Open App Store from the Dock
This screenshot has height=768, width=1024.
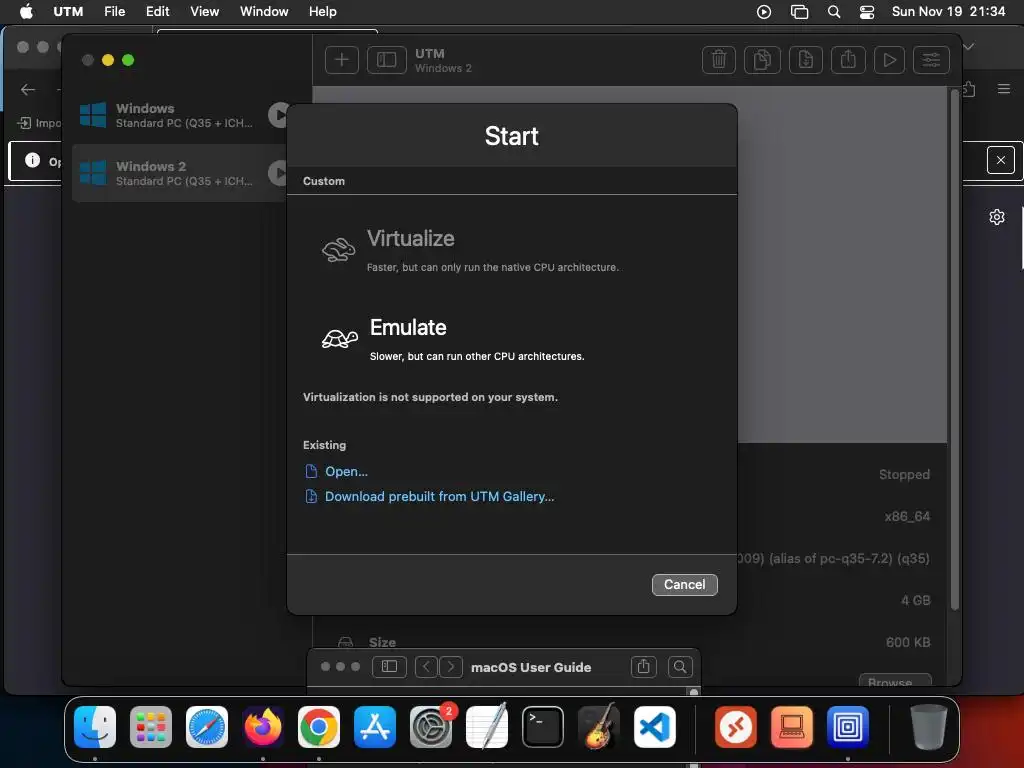point(375,727)
